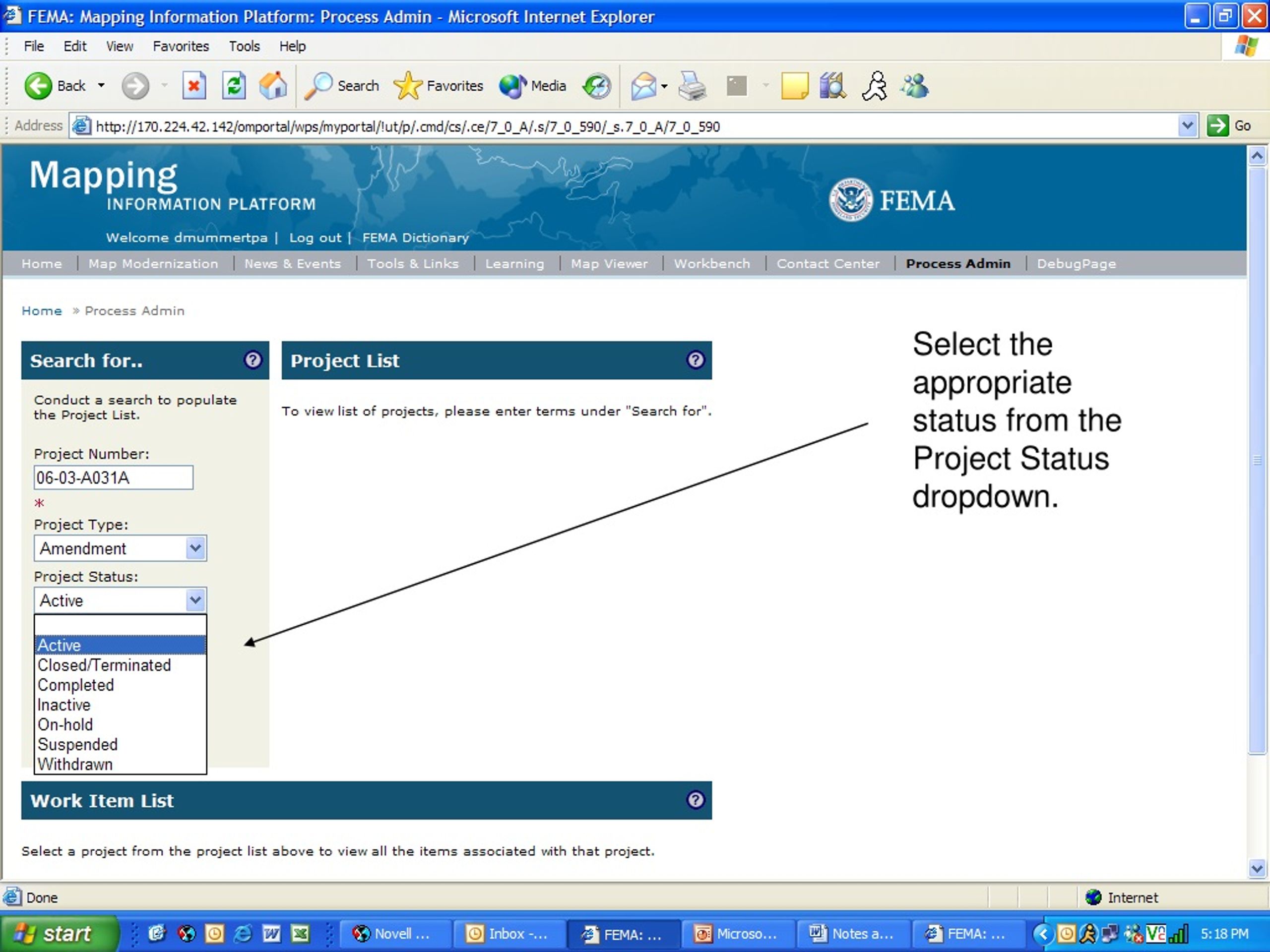Go to the browser Home page icon
This screenshot has height=952, width=1270.
(273, 86)
